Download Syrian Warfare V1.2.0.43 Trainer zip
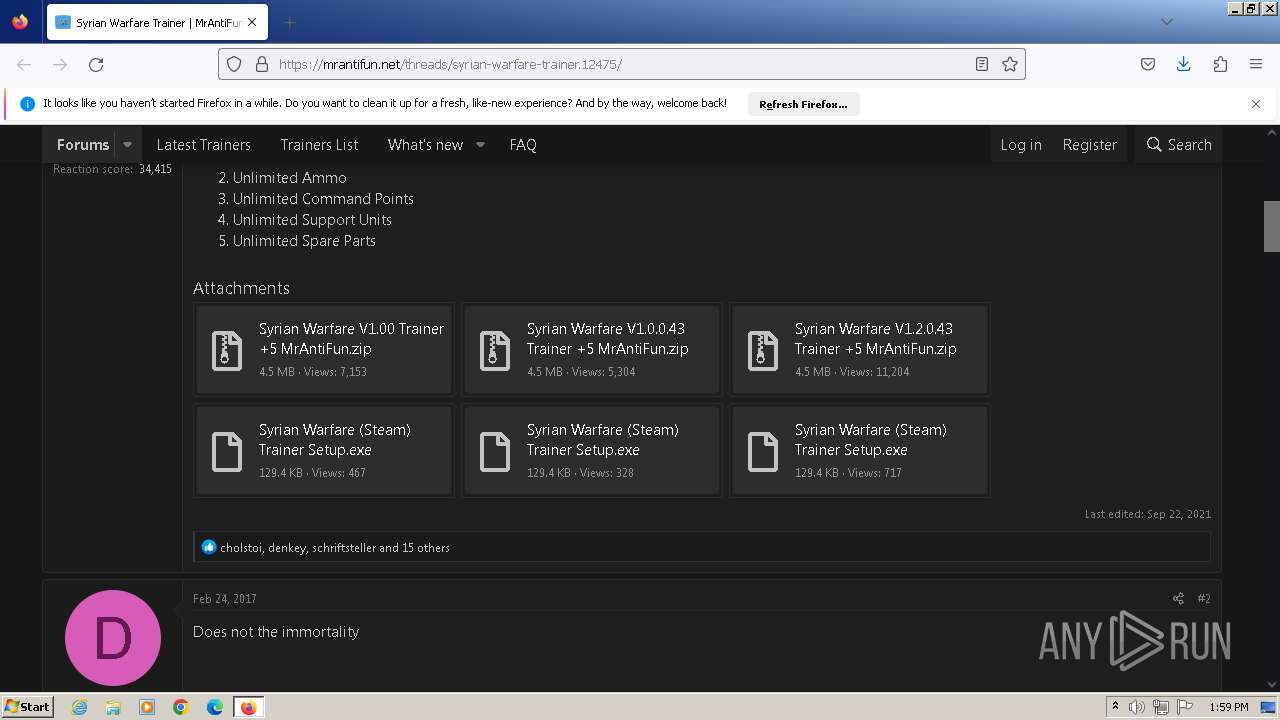This screenshot has width=1280, height=720. 875,339
